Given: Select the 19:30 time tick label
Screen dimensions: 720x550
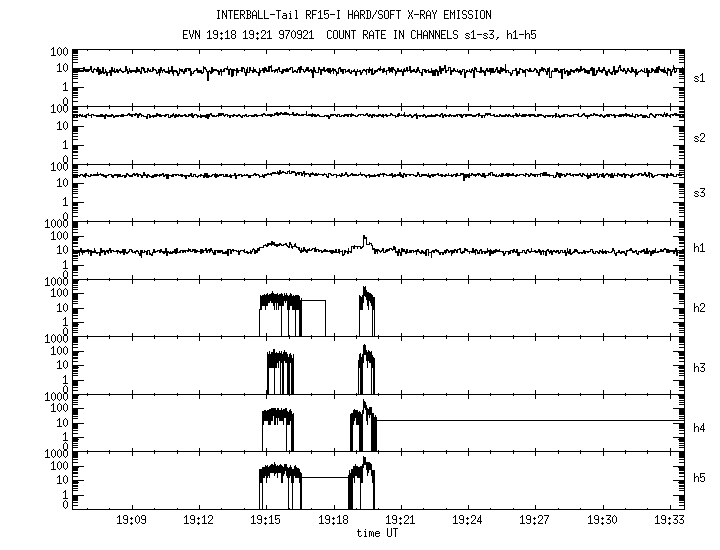Looking at the screenshot, I should tap(601, 521).
